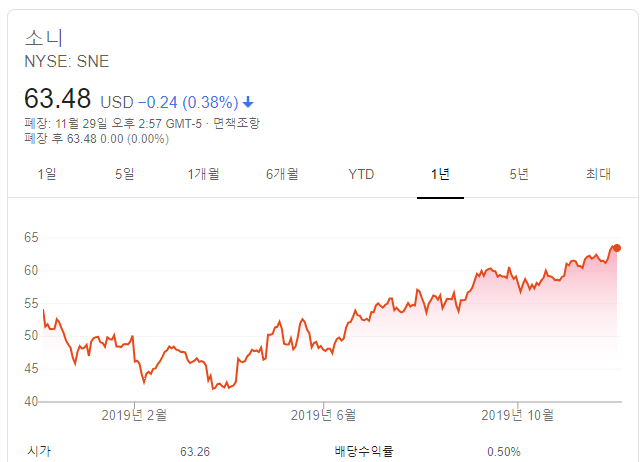Click the dividend yield value 0.50%

coord(504,452)
